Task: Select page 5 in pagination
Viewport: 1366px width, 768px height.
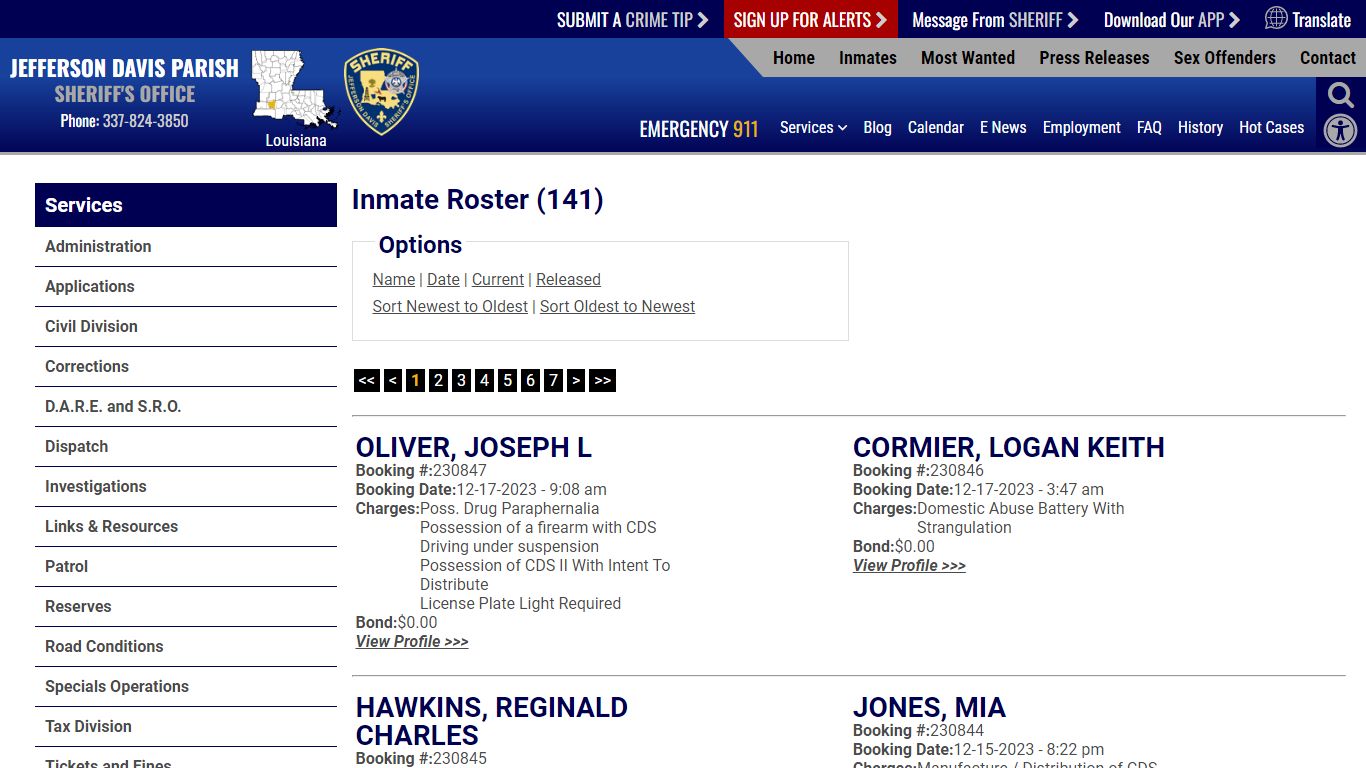Action: (x=507, y=380)
